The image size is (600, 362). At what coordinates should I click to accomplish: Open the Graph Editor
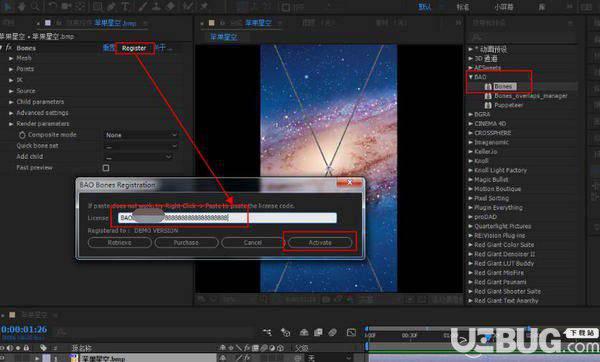(x=351, y=332)
